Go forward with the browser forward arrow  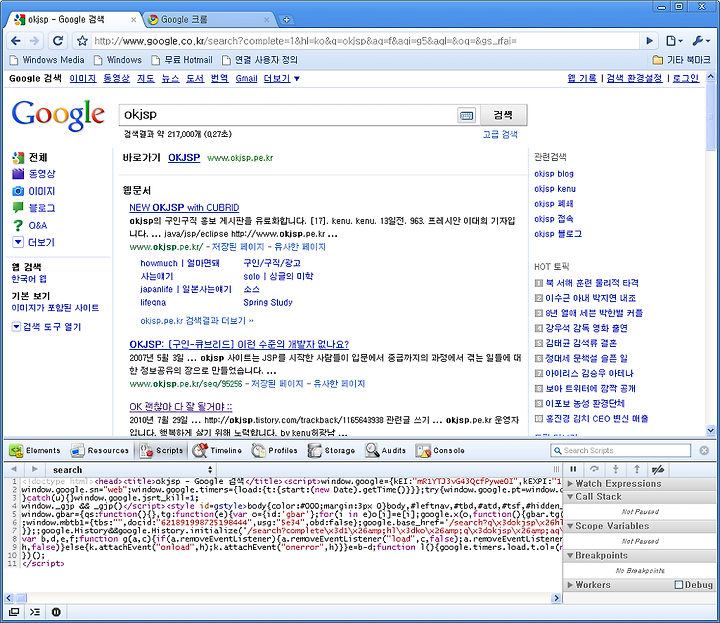click(34, 41)
